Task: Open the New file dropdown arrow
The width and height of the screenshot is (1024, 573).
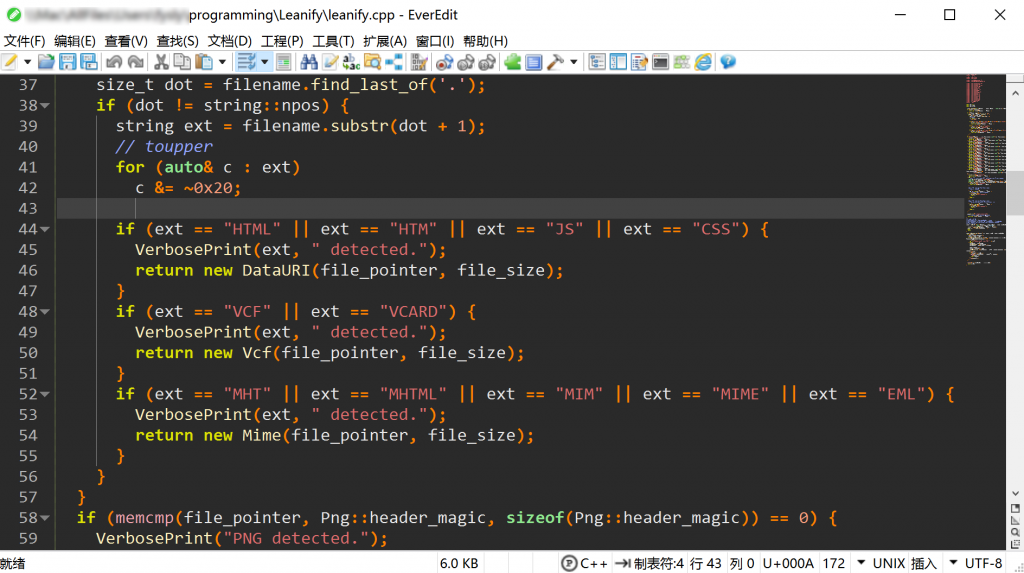Action: [27, 62]
